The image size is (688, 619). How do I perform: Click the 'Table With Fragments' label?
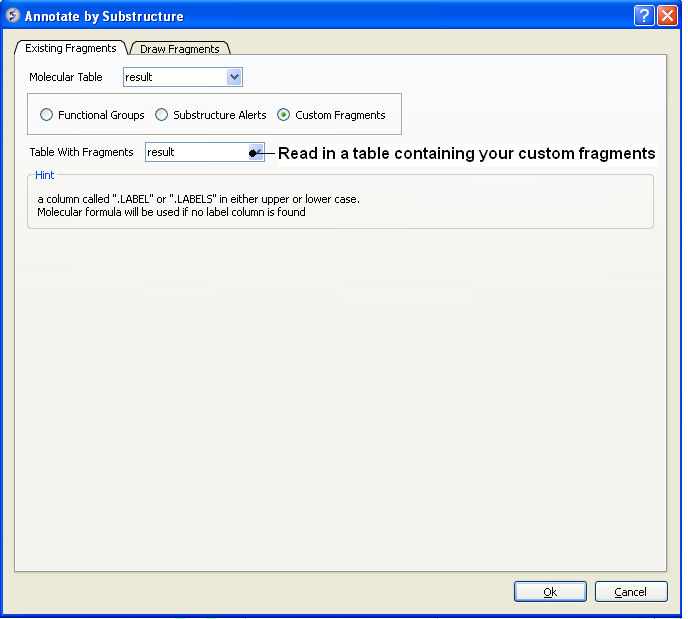tap(81, 152)
